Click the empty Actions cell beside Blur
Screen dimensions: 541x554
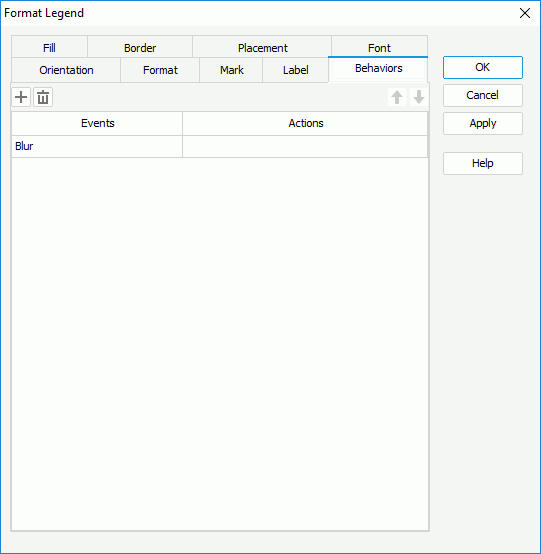click(305, 146)
